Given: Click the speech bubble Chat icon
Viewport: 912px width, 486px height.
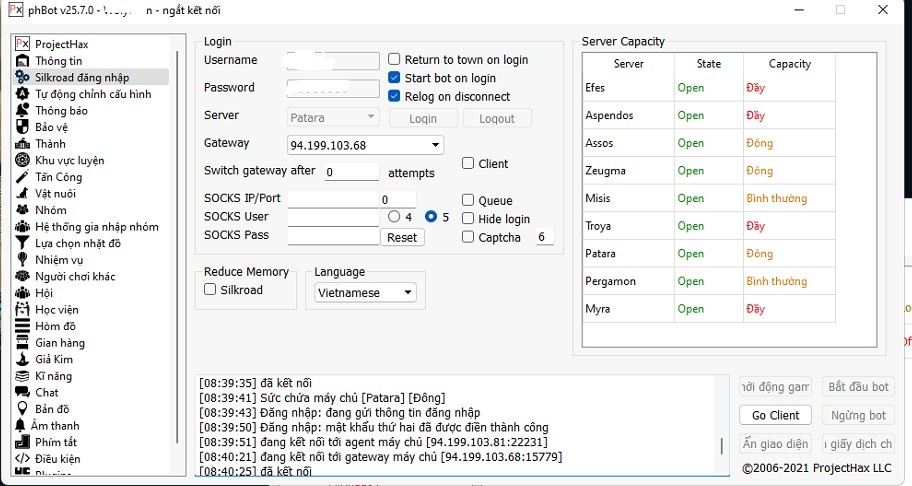Looking at the screenshot, I should point(22,393).
